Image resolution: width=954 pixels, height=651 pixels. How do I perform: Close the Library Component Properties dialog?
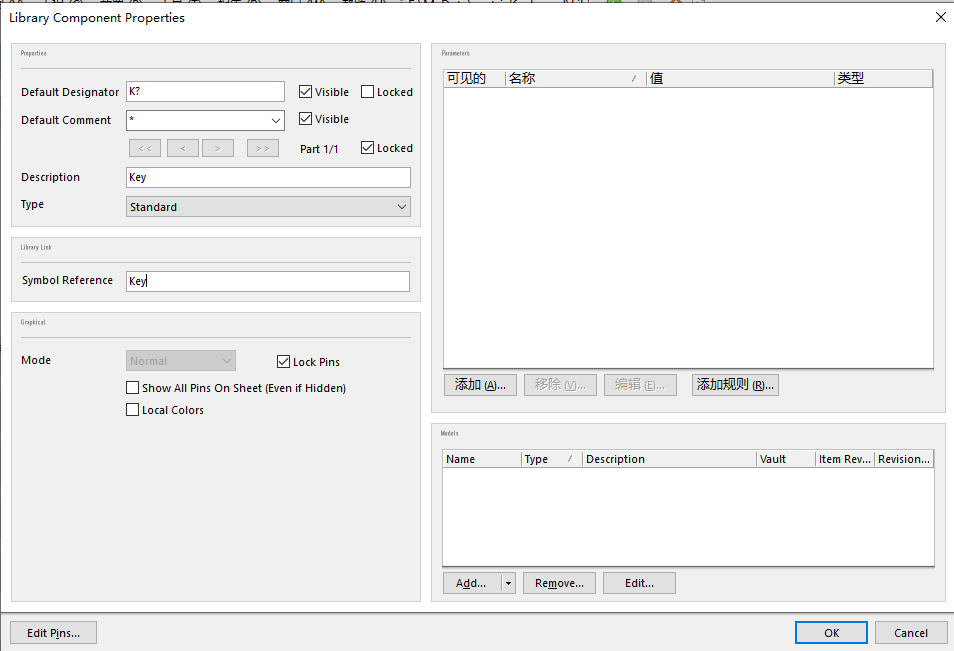pyautogui.click(x=939, y=17)
